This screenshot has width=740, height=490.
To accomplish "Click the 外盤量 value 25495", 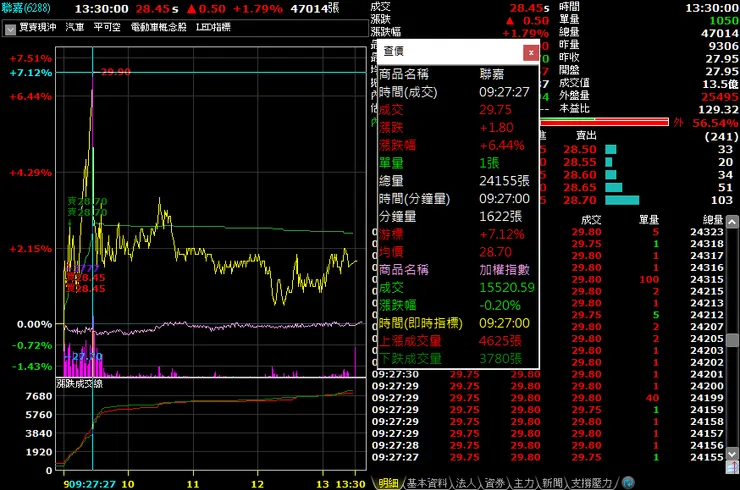I will [x=719, y=97].
